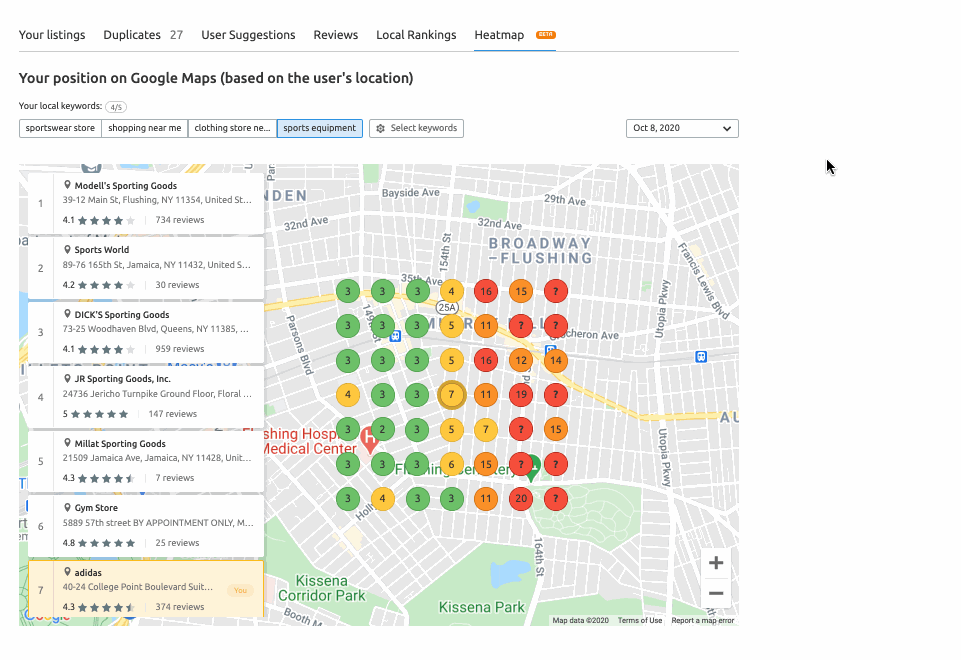Open the Duplicates tab
The image size is (961, 660).
pyautogui.click(x=132, y=34)
